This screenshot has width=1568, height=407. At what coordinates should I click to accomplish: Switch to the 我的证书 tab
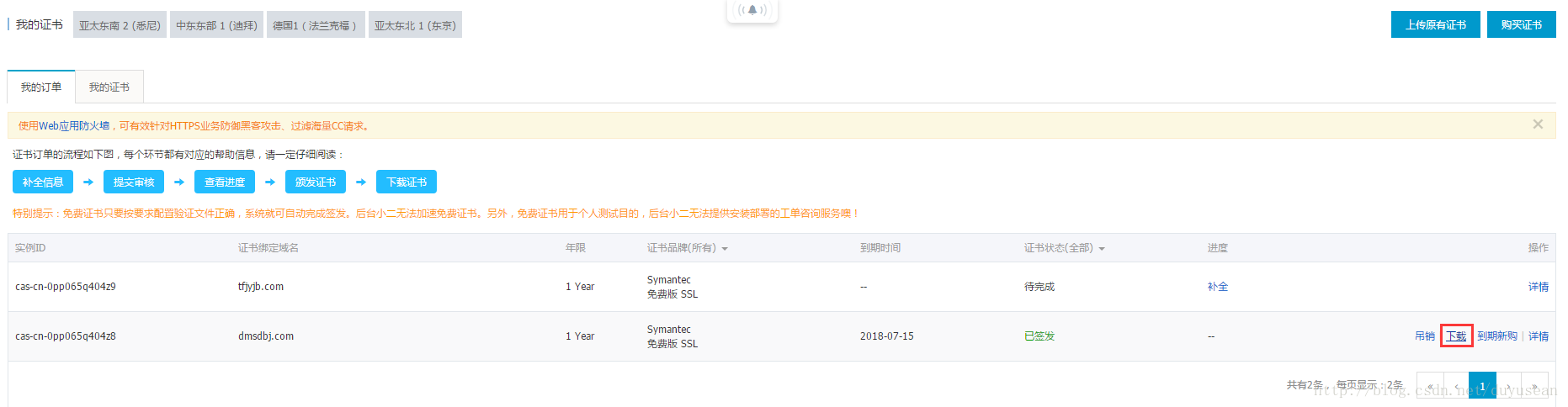tap(109, 87)
